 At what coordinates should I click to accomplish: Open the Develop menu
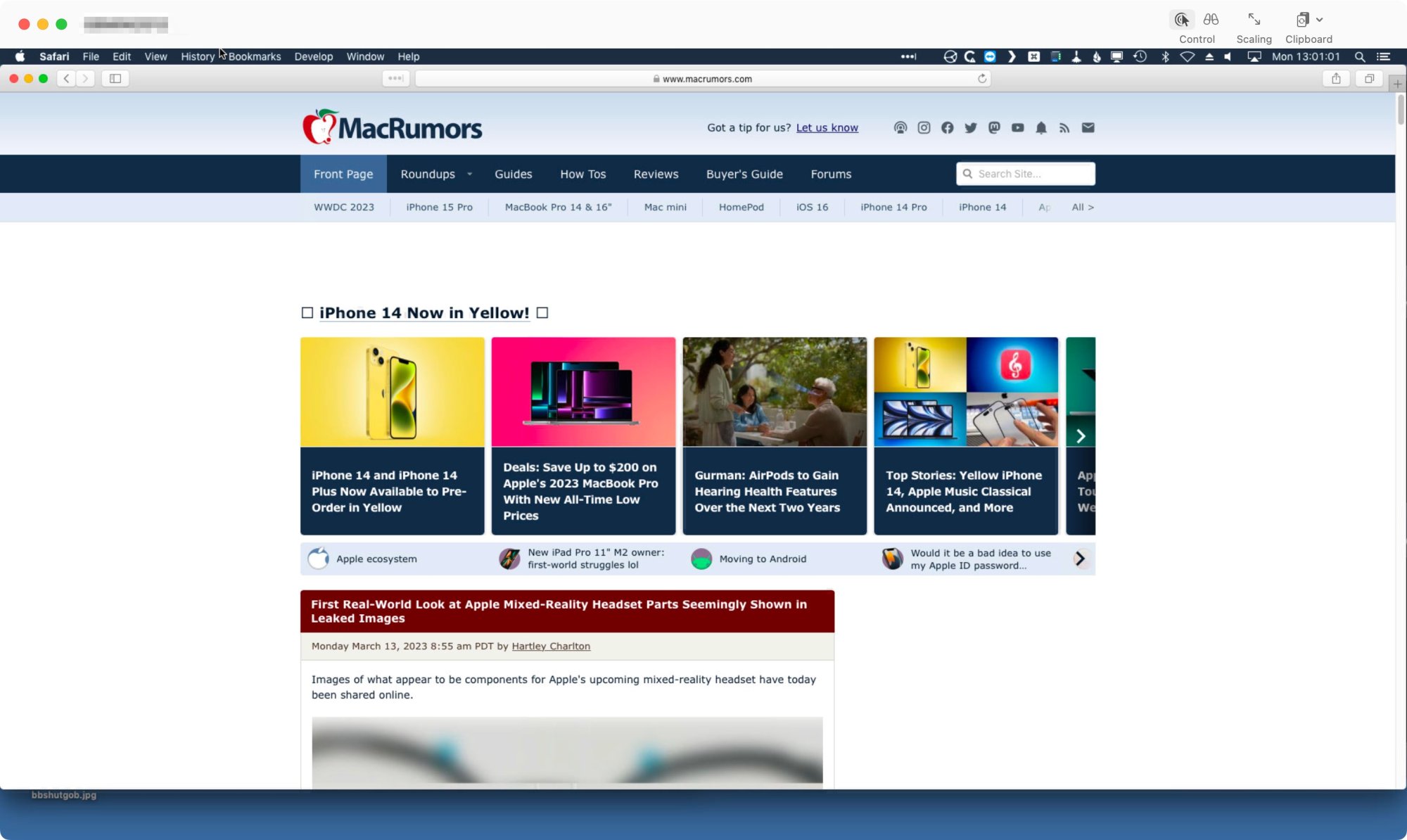click(313, 57)
